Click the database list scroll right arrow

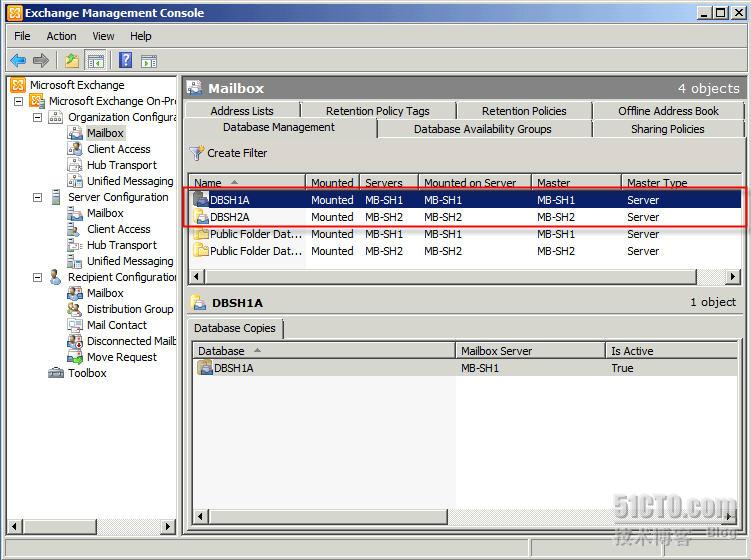click(x=732, y=276)
